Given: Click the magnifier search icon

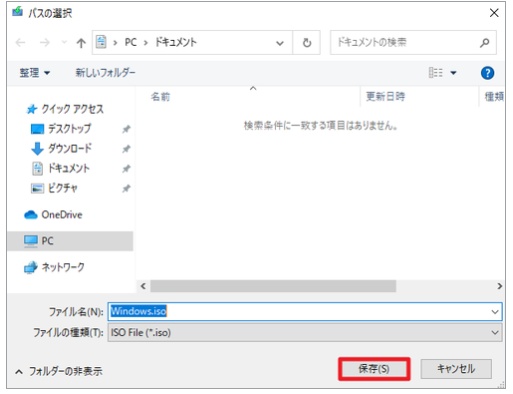Looking at the screenshot, I should click(484, 42).
